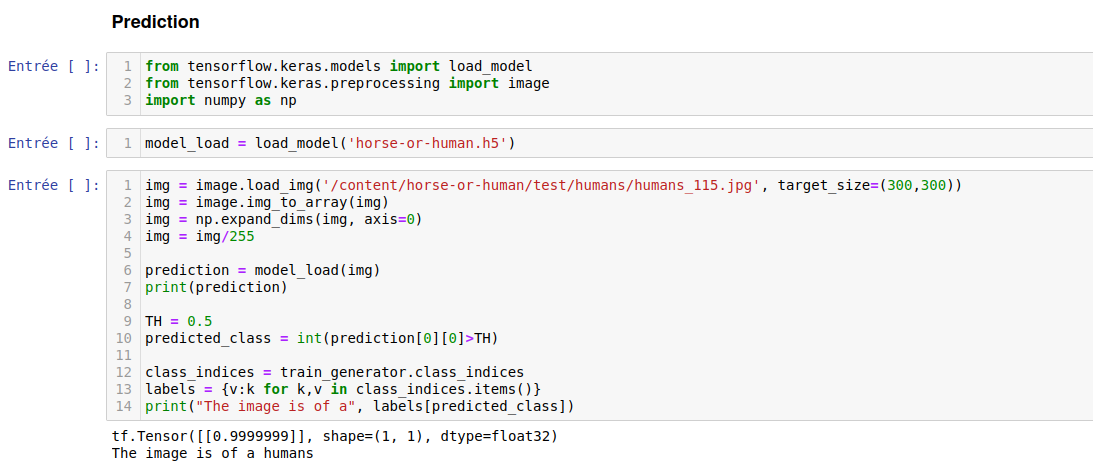This screenshot has width=1093, height=469.
Task: Select the load_model cell's Entrée prompt
Action: point(54,143)
